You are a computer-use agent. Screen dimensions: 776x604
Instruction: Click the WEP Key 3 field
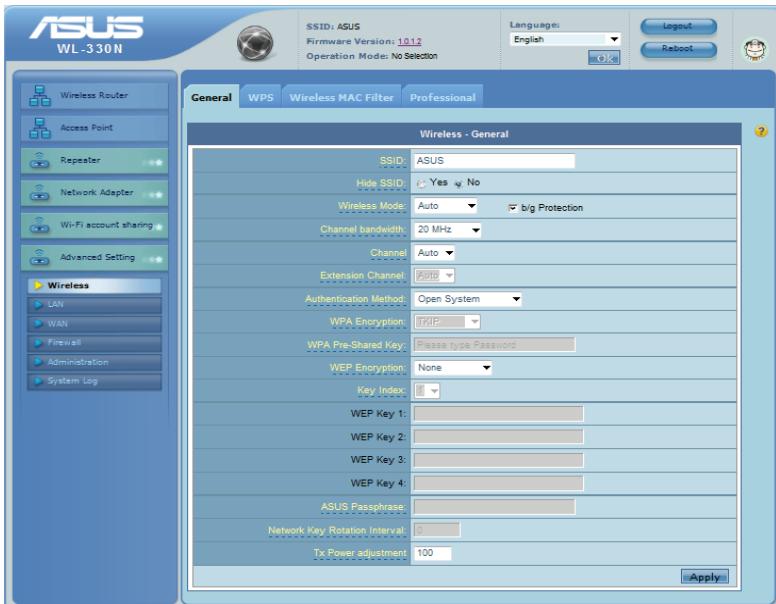[x=498, y=460]
